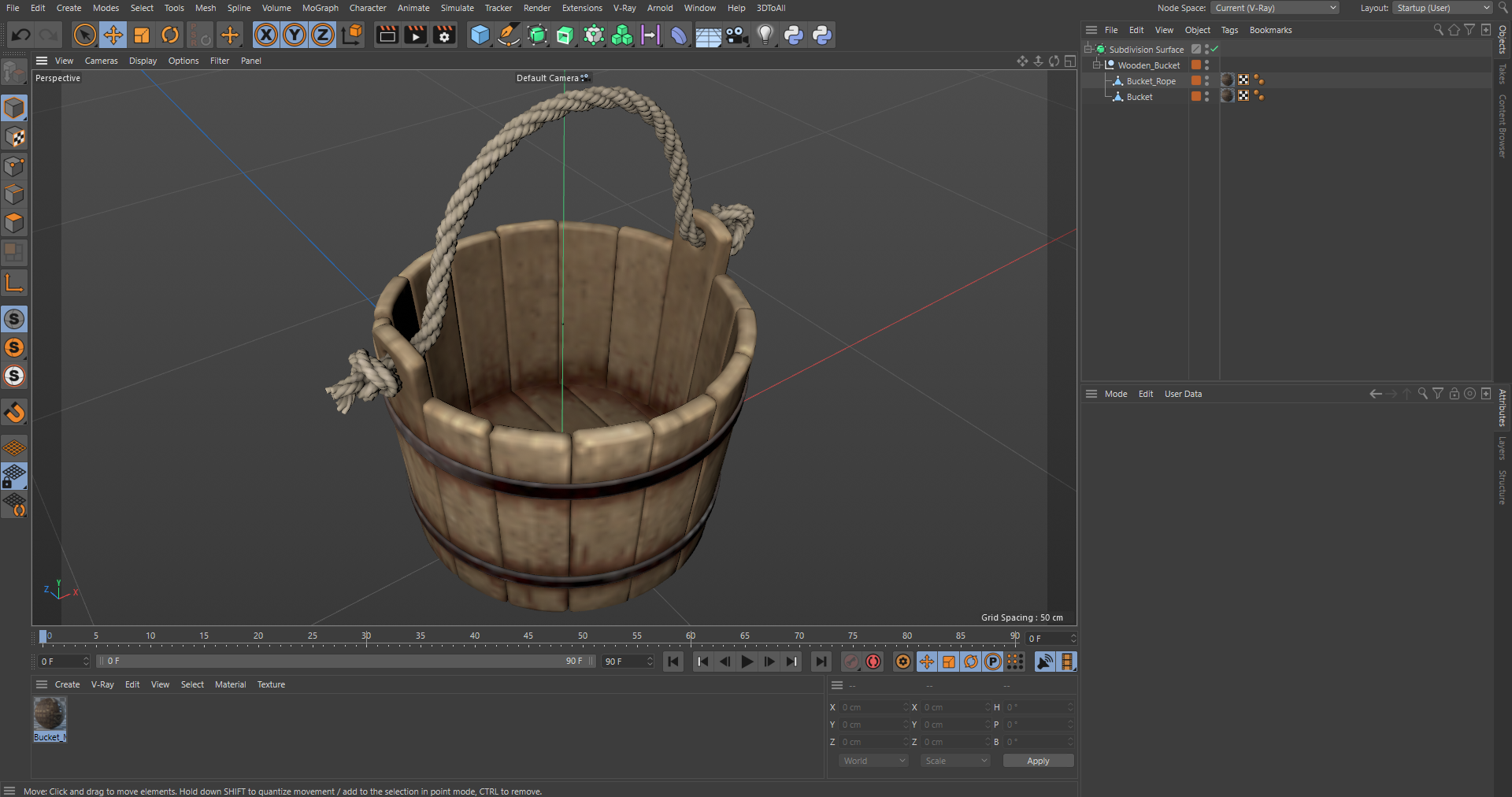This screenshot has height=797, width=1512.
Task: Switch to Polygons mode in left sidebar
Action: click(14, 223)
